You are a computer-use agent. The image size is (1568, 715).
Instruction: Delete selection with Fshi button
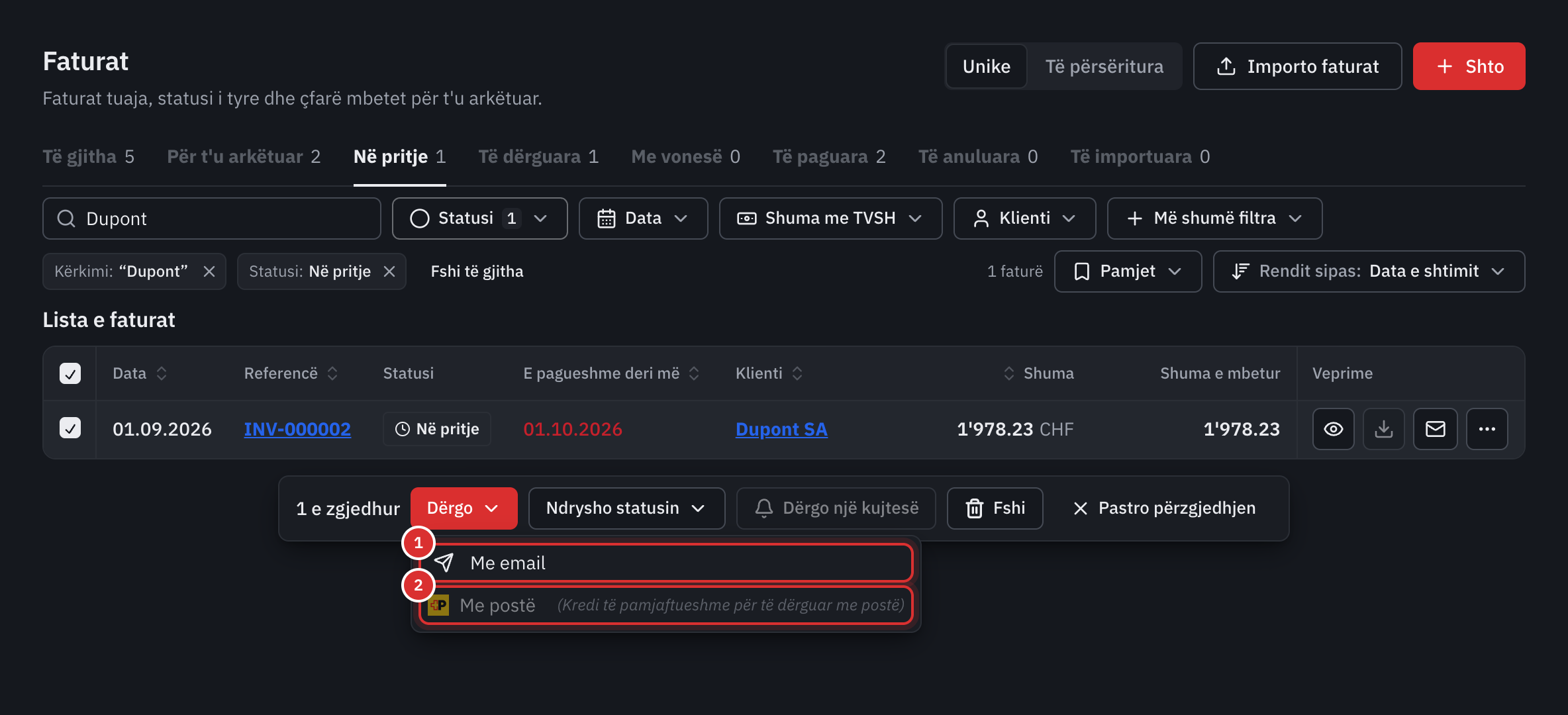point(995,508)
